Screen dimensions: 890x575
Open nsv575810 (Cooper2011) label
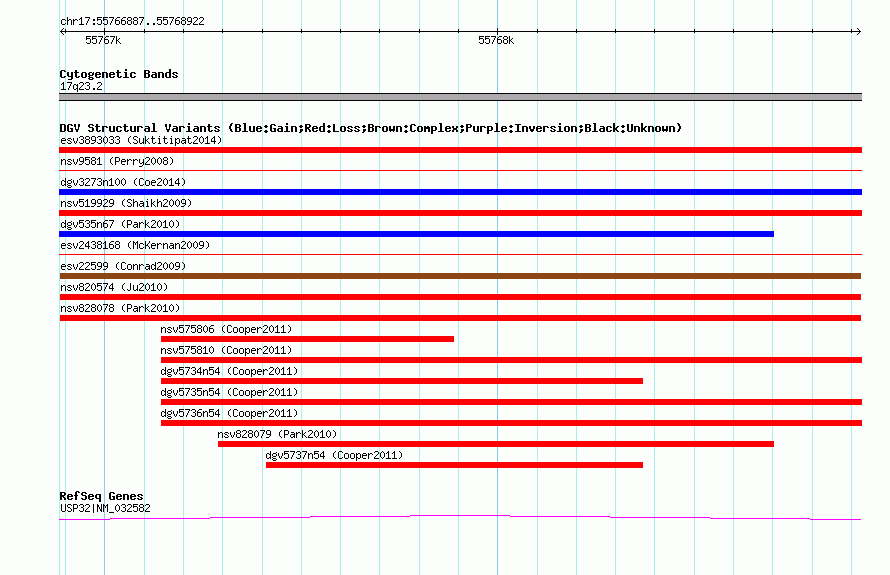226,350
